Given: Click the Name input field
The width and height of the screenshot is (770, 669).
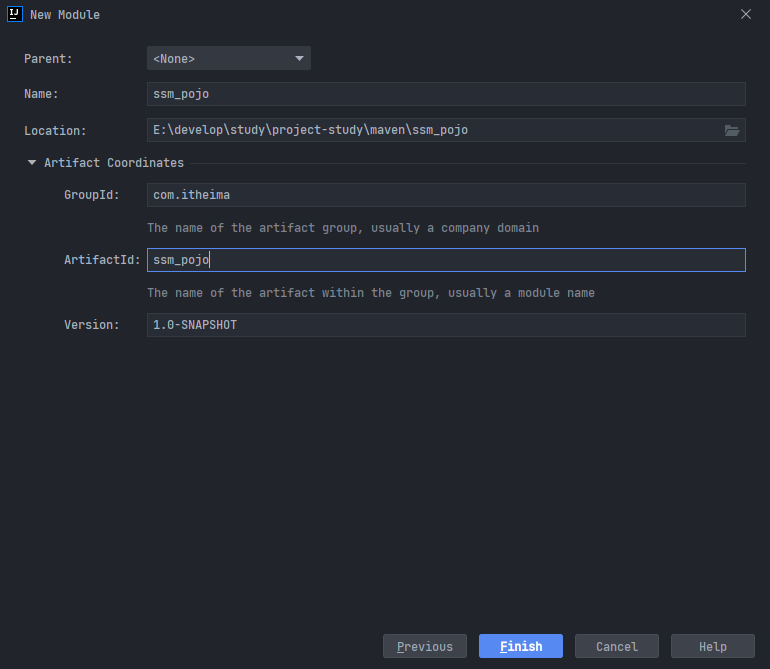Looking at the screenshot, I should [x=446, y=94].
